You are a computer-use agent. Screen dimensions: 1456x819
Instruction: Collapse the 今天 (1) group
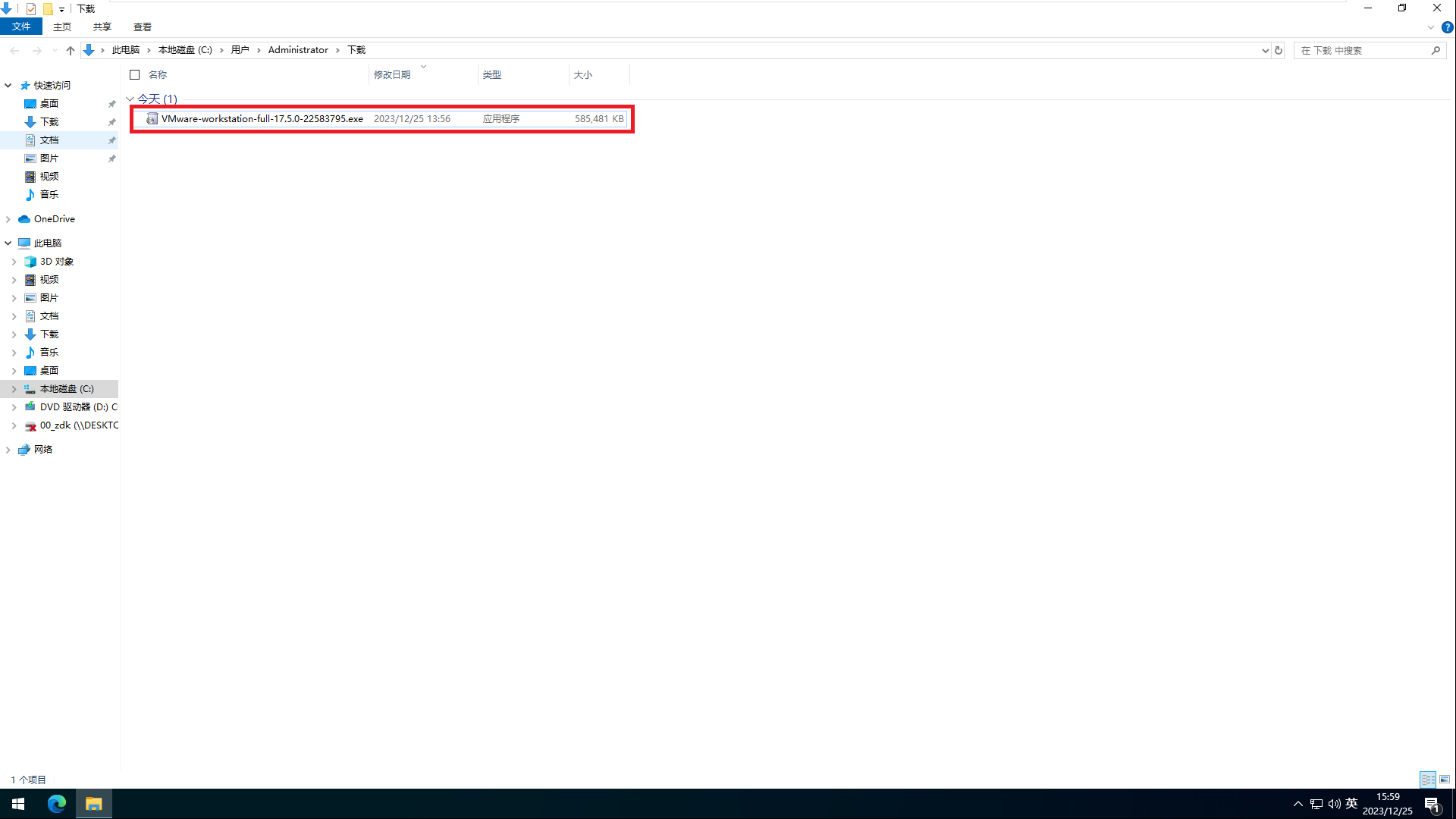130,99
